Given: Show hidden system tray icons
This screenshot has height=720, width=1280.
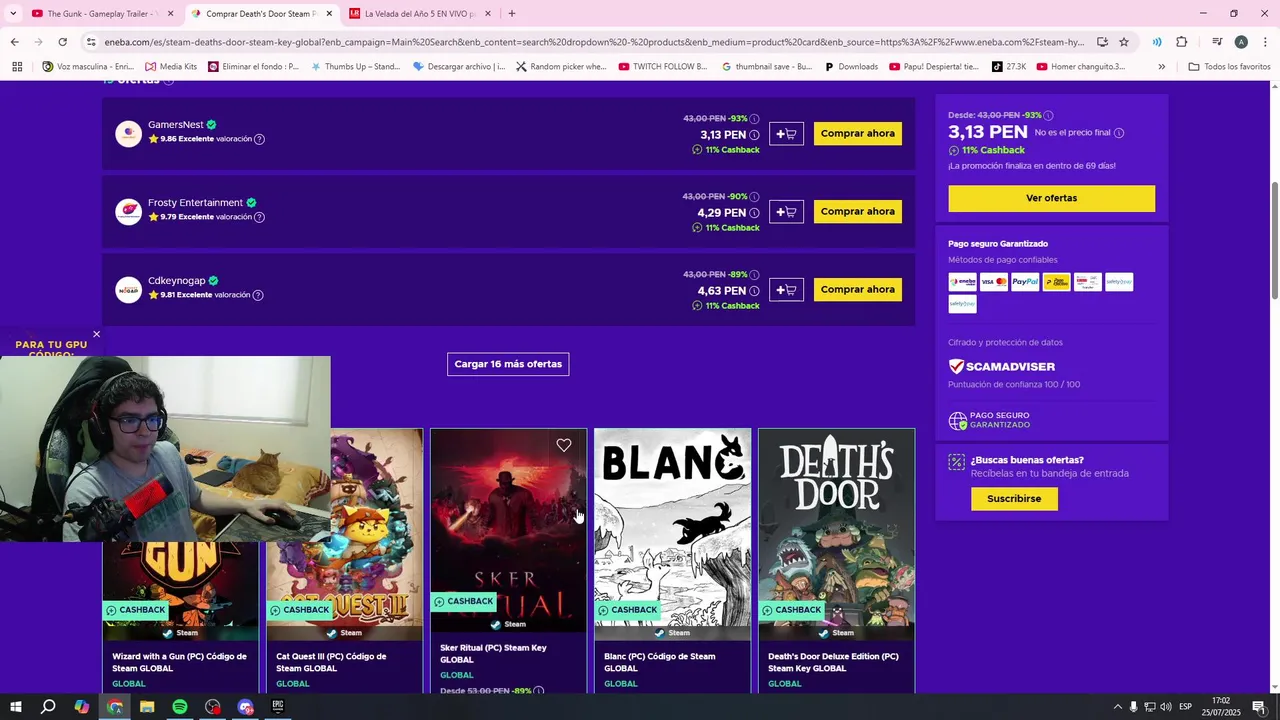Looking at the screenshot, I should coord(1118,707).
